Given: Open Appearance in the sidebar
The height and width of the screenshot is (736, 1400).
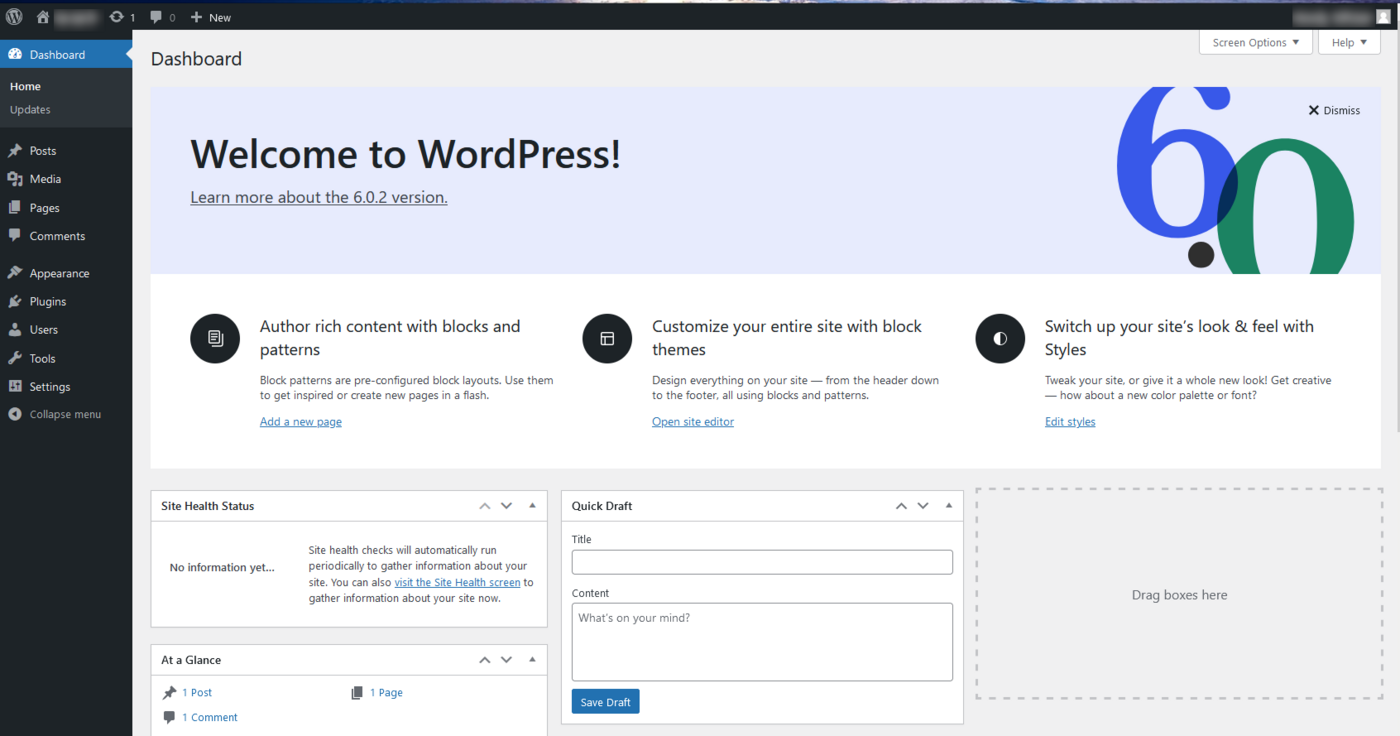Looking at the screenshot, I should click(59, 273).
